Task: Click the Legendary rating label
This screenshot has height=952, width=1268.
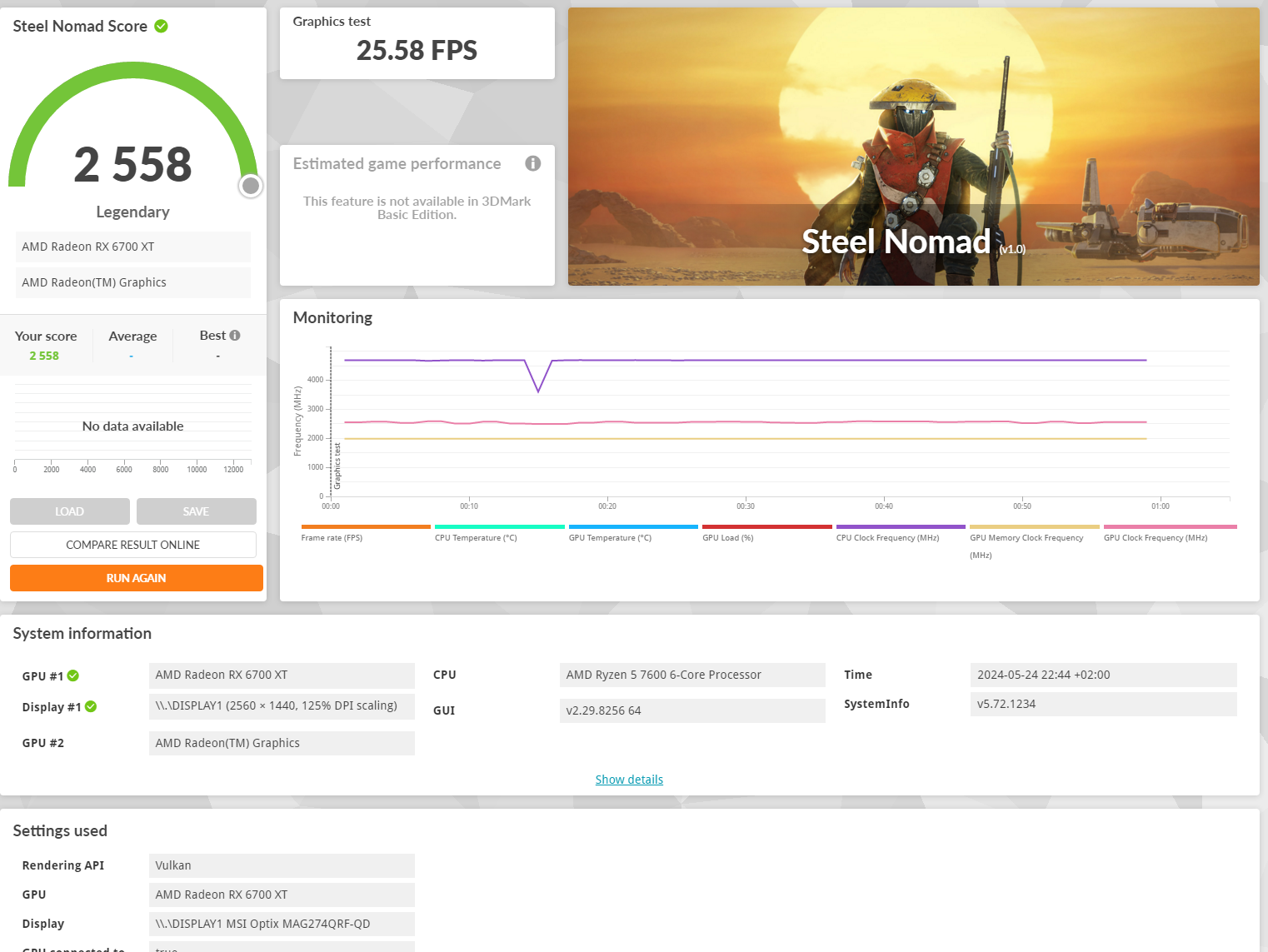Action: coord(132,212)
